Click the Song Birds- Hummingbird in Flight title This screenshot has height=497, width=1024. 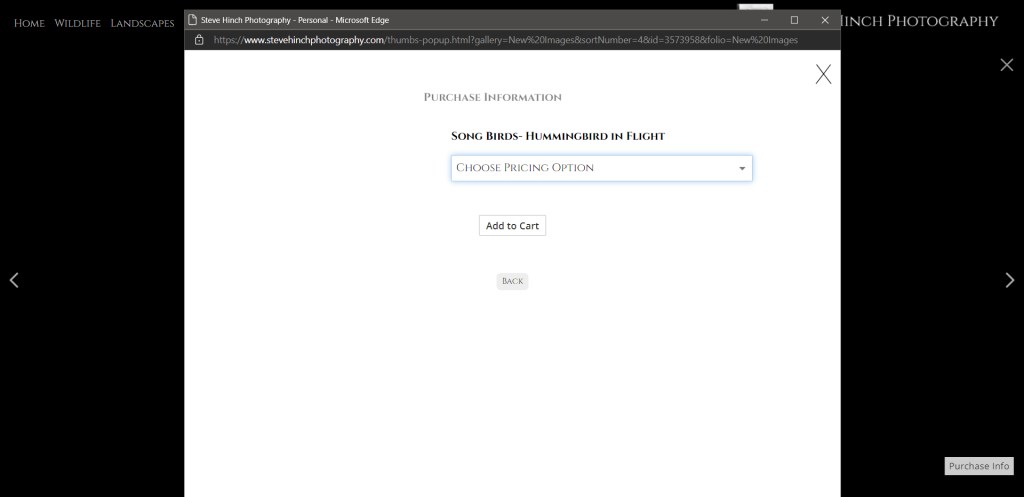click(558, 136)
